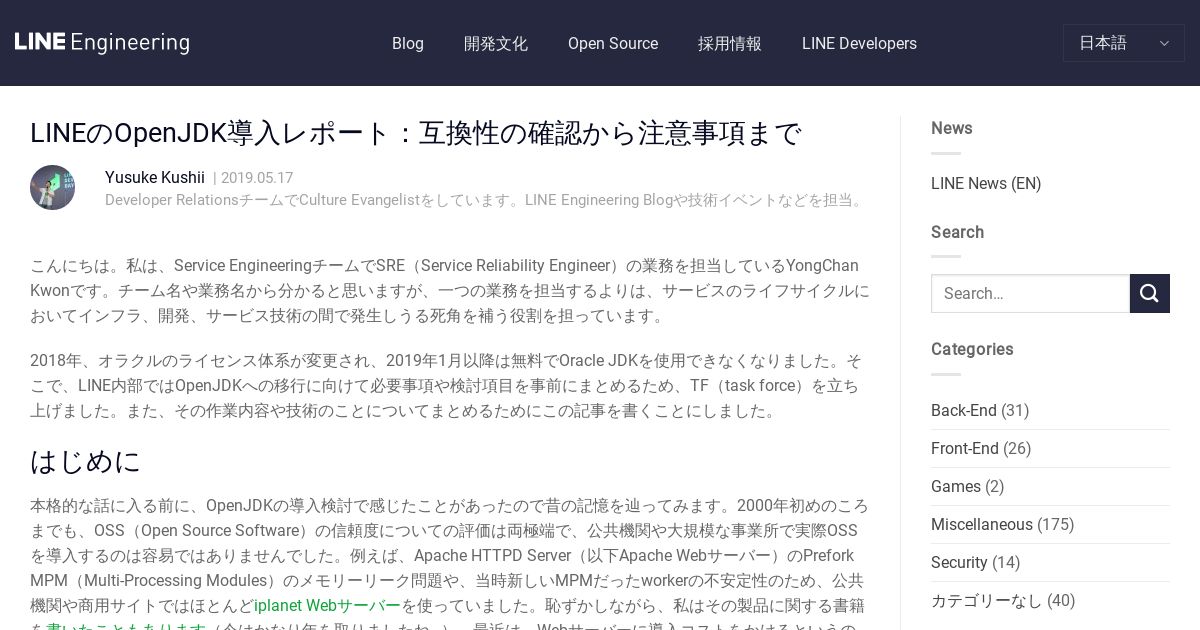Click the はじめに section heading
Viewport: 1200px width, 630px height.
click(x=86, y=461)
